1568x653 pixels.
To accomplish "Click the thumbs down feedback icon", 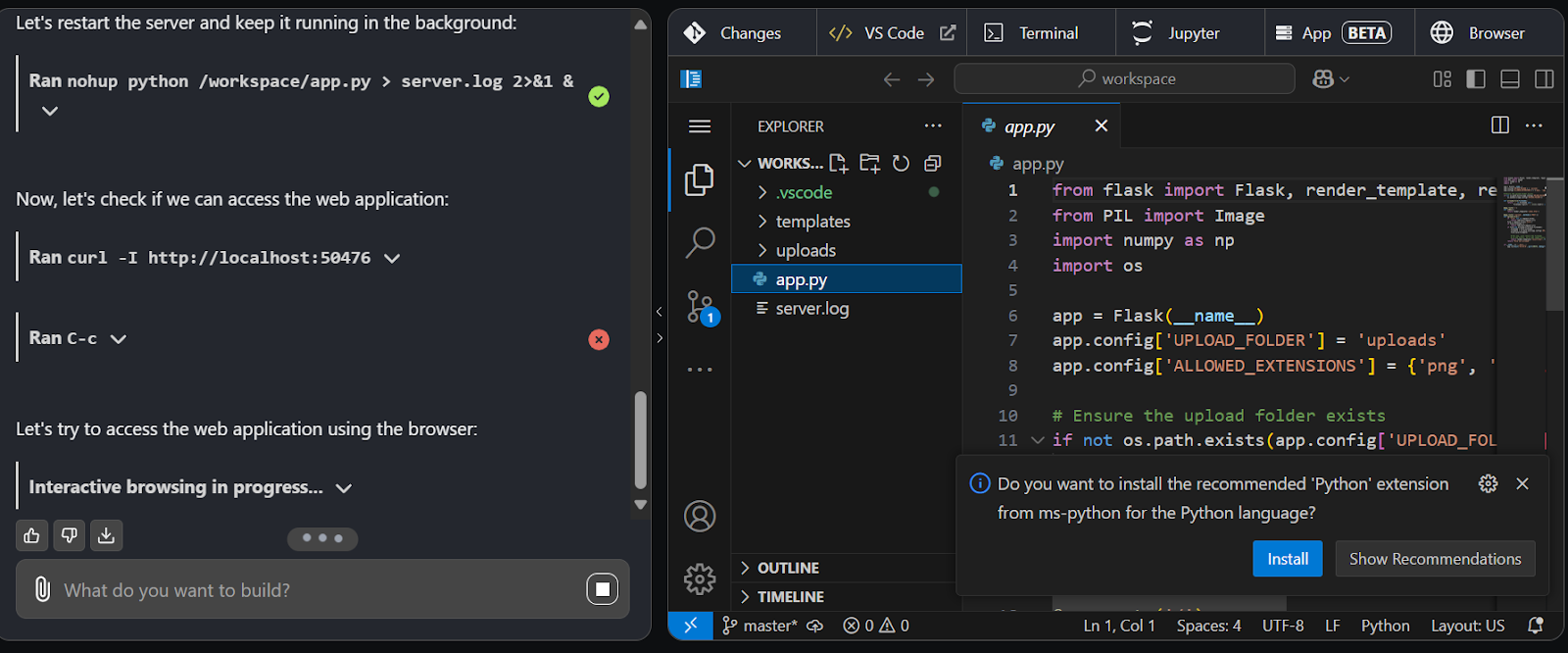I will click(70, 535).
